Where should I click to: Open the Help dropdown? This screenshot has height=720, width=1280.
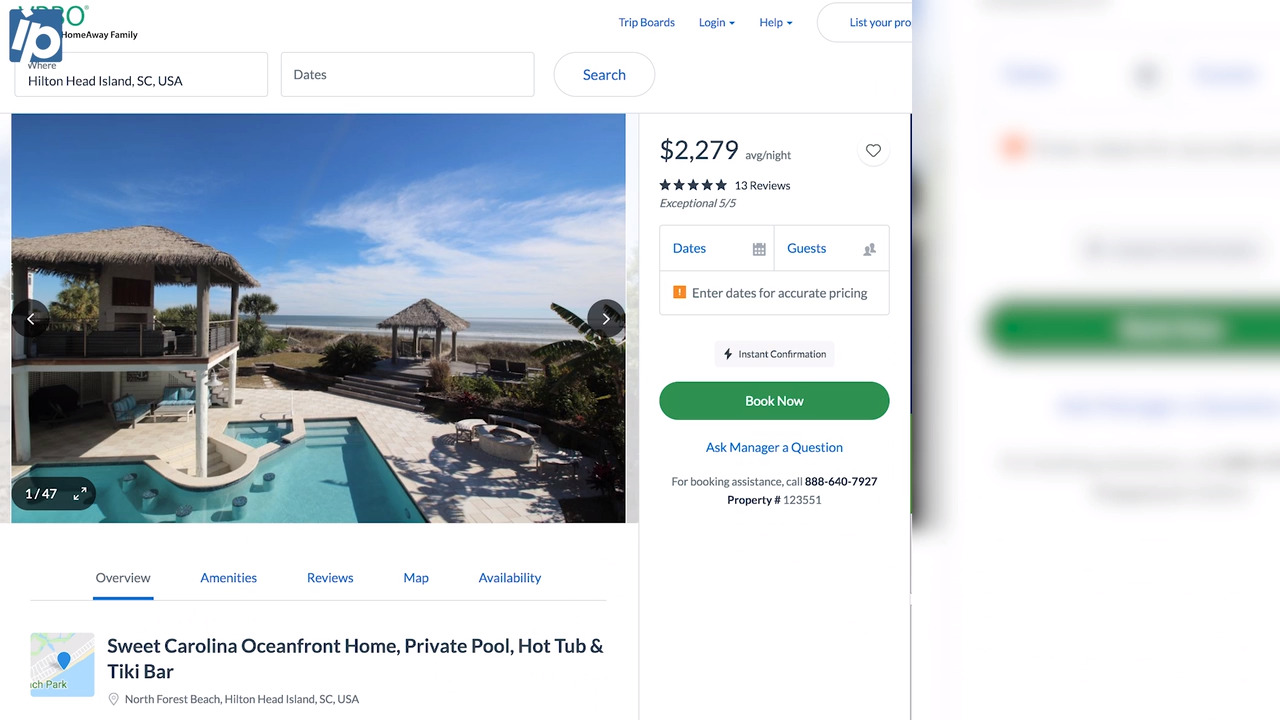coord(775,22)
